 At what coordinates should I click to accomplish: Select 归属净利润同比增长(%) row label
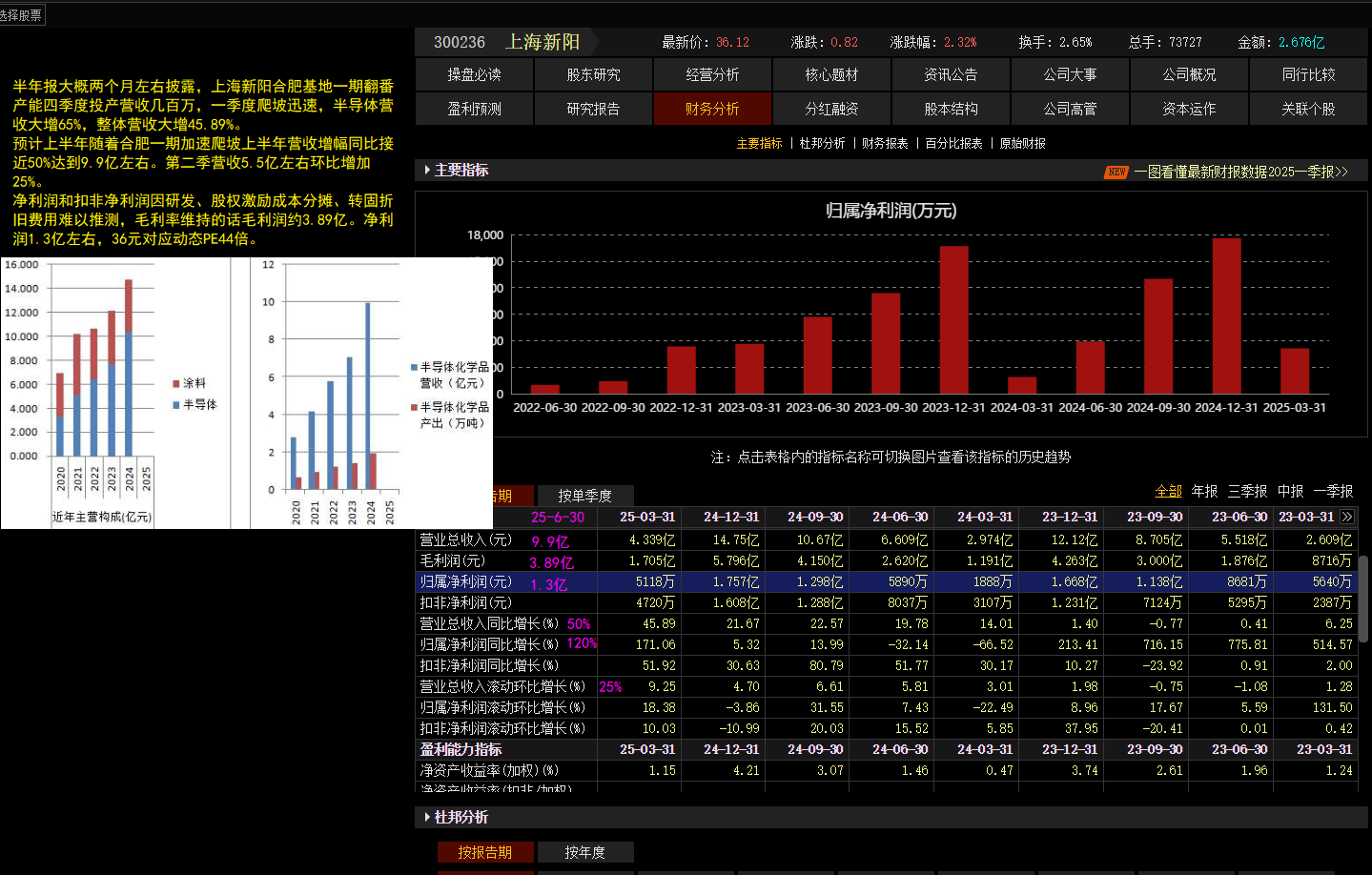[x=489, y=644]
